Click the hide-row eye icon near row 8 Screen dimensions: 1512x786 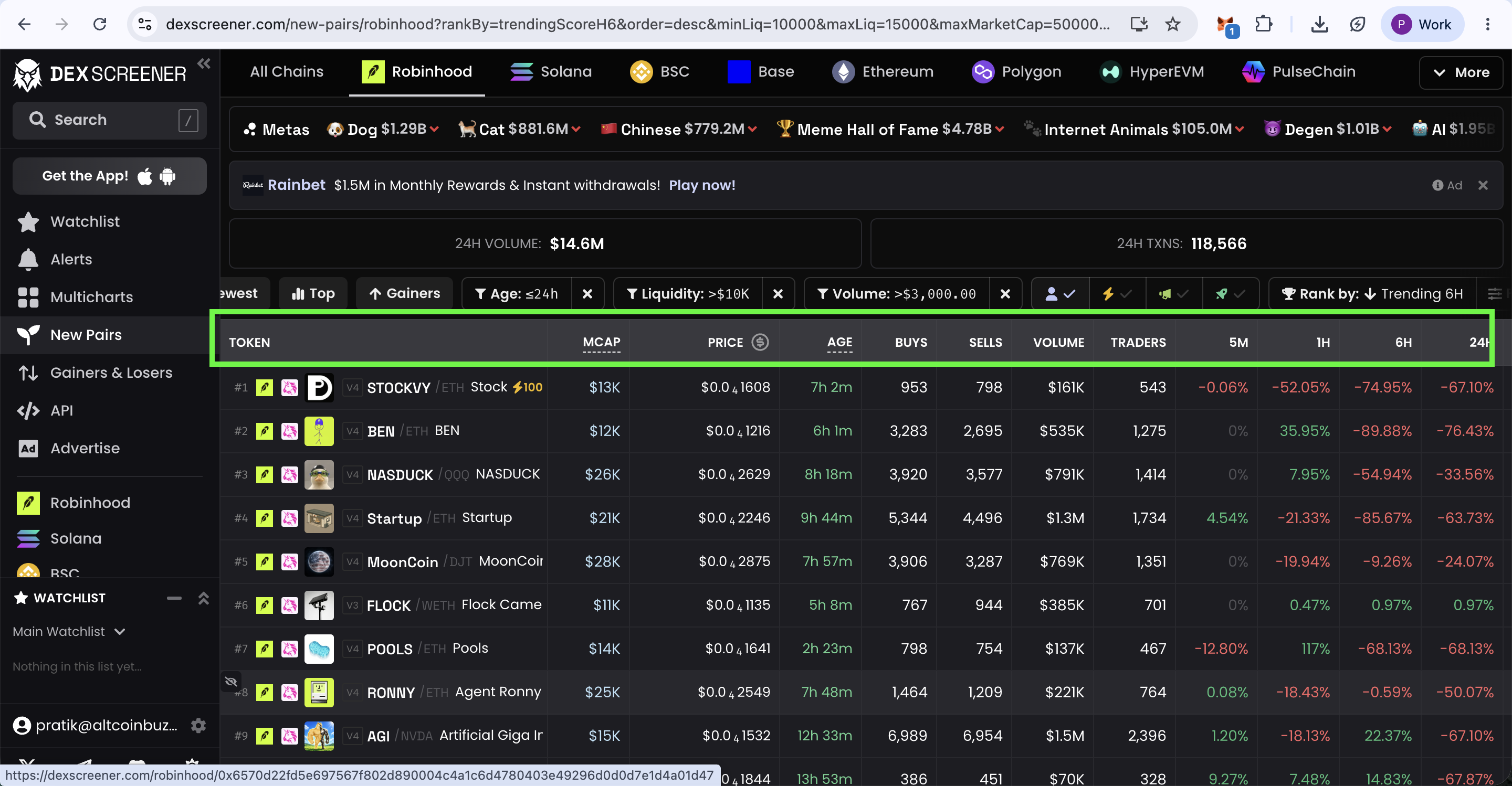pyautogui.click(x=231, y=682)
